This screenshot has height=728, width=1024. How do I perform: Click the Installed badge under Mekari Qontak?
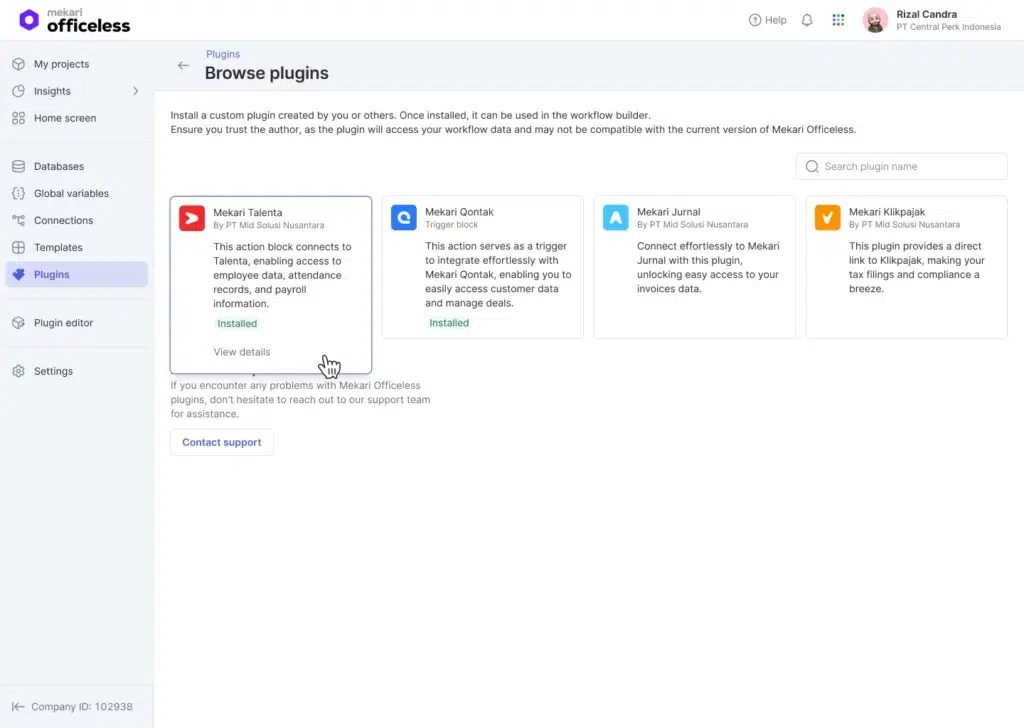point(449,323)
